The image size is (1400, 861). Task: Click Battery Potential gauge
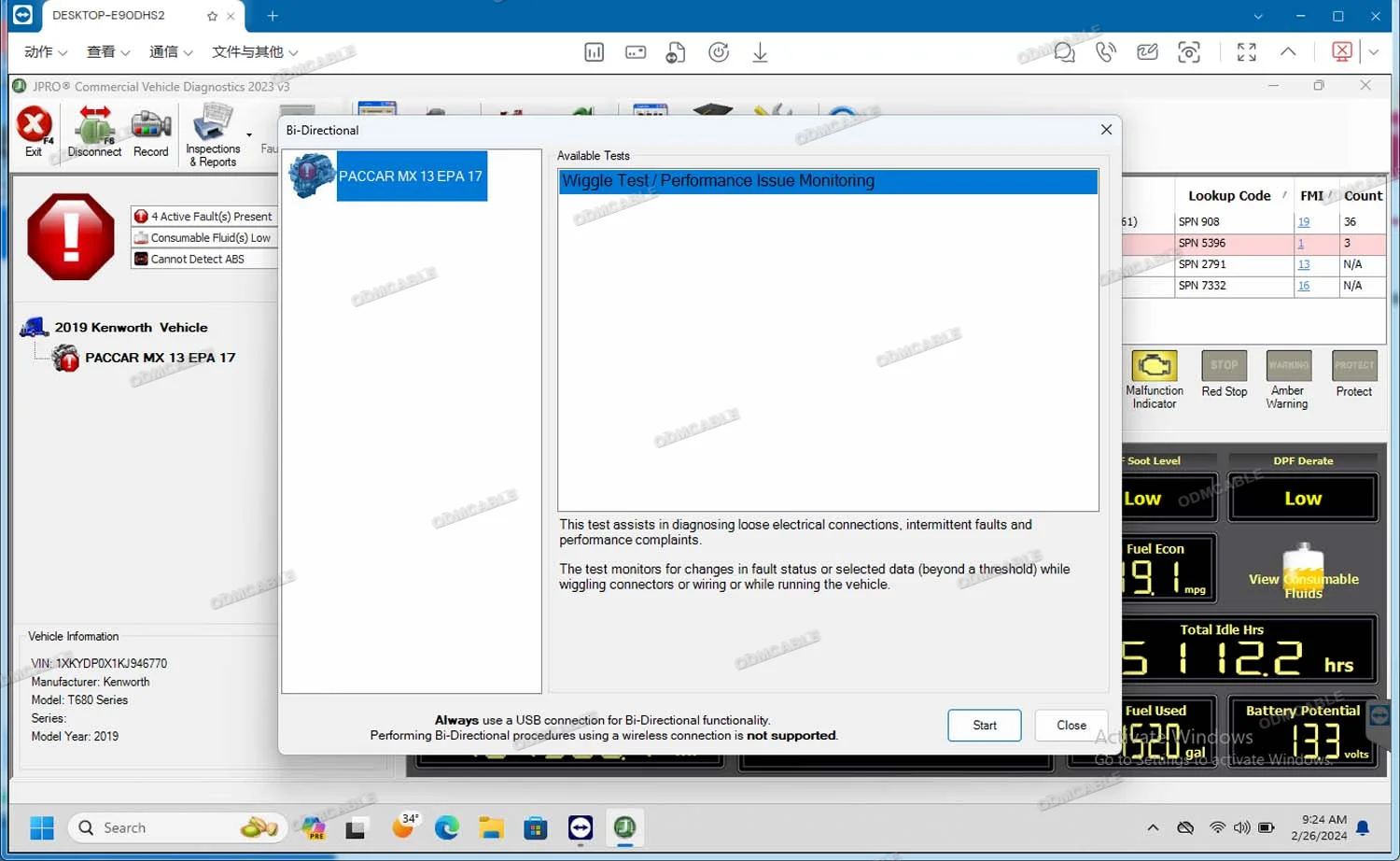1303,731
